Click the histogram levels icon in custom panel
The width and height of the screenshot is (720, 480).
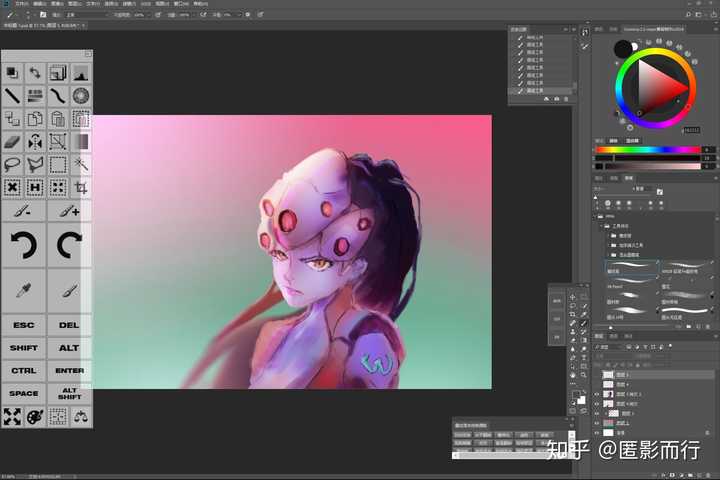coord(81,73)
